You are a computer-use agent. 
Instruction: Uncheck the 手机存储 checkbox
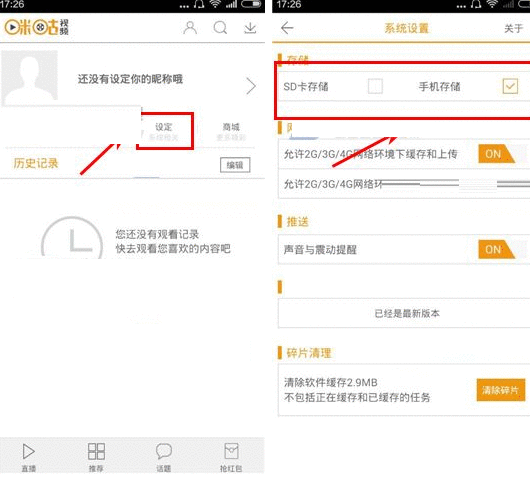point(510,86)
